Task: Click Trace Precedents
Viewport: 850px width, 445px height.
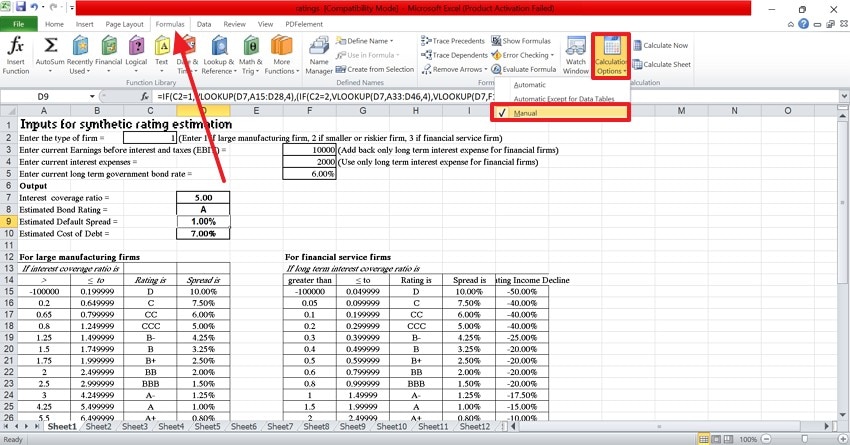Action: pos(453,41)
